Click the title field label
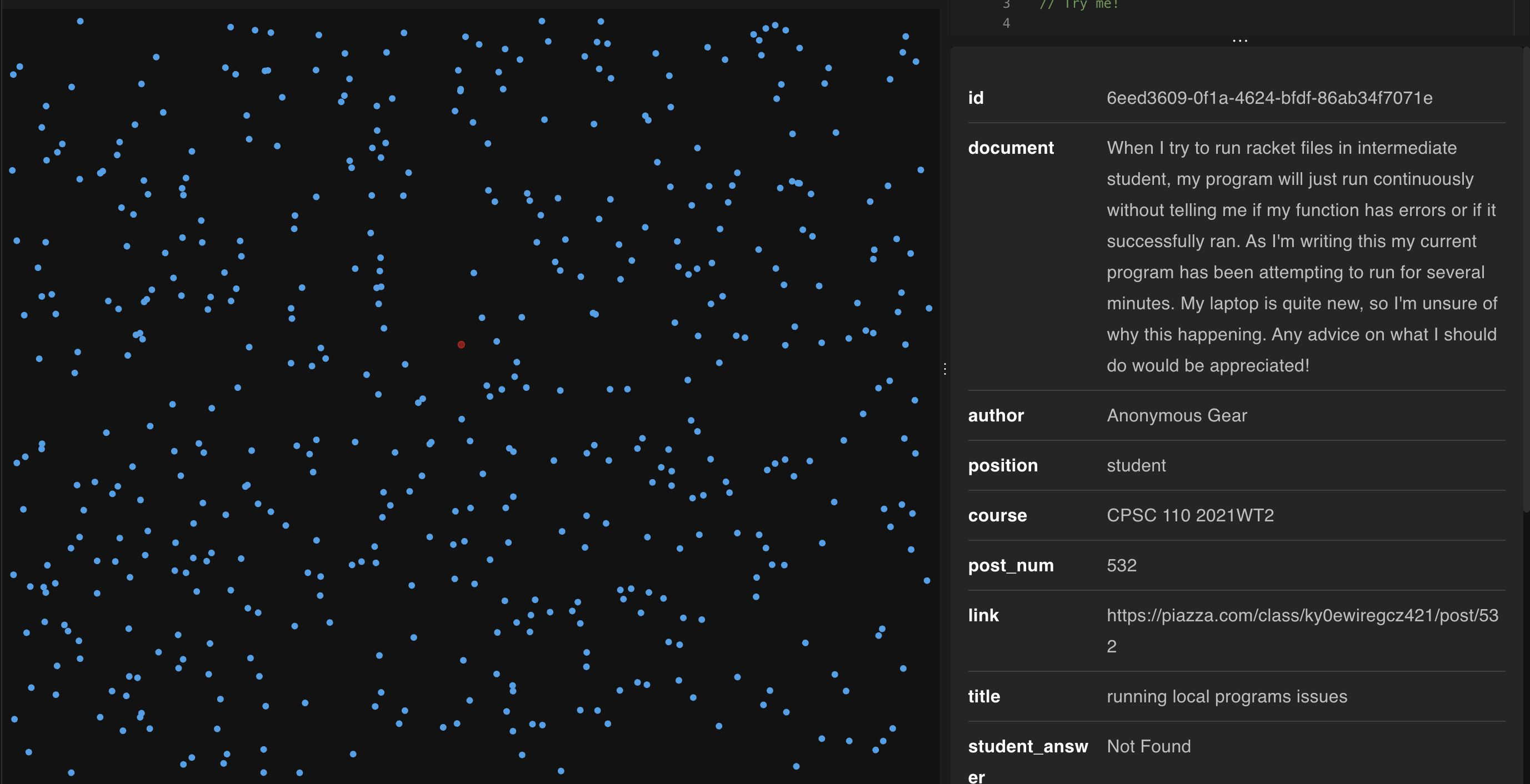1530x784 pixels. point(983,696)
